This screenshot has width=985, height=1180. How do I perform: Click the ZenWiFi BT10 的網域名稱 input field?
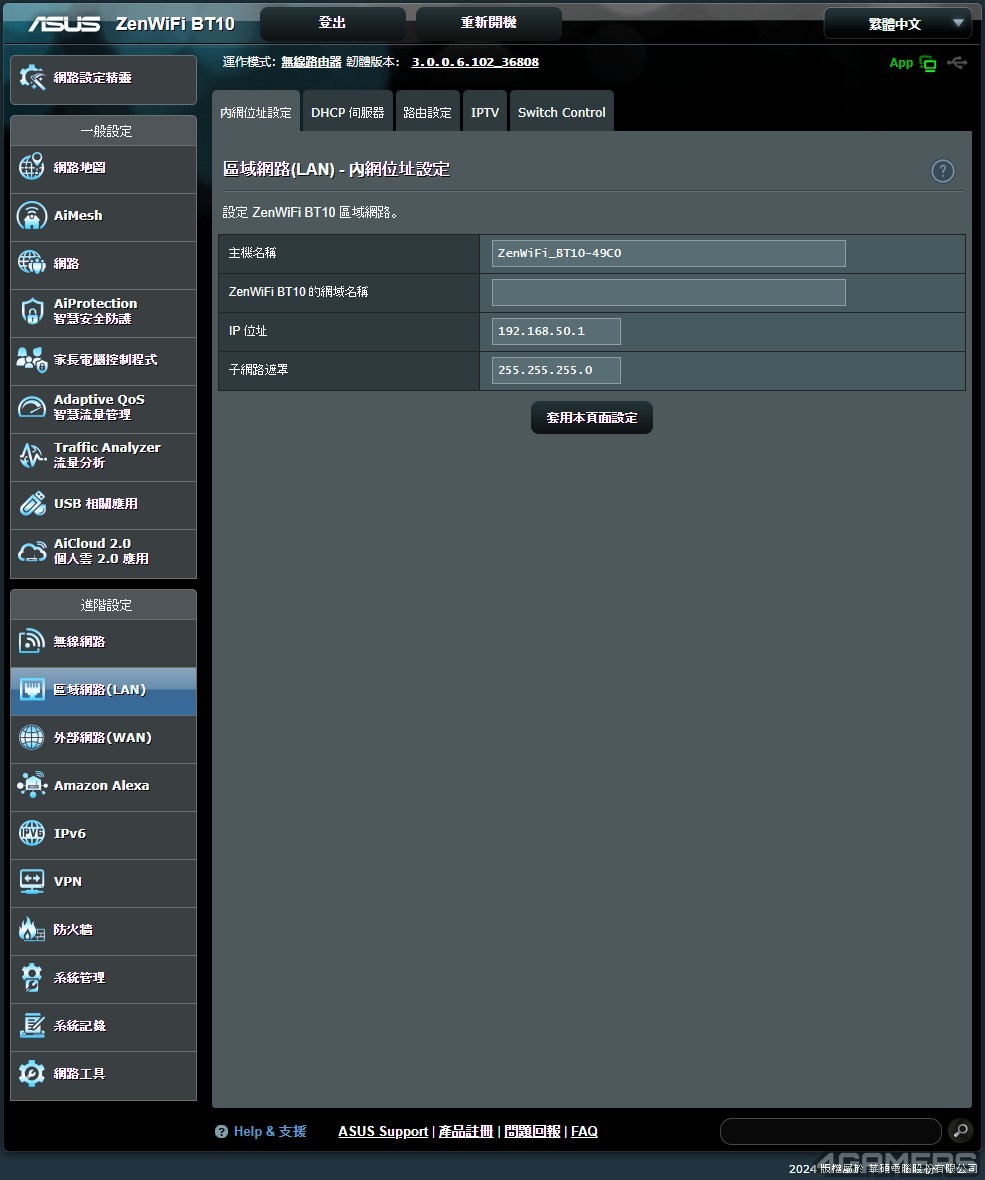point(668,293)
